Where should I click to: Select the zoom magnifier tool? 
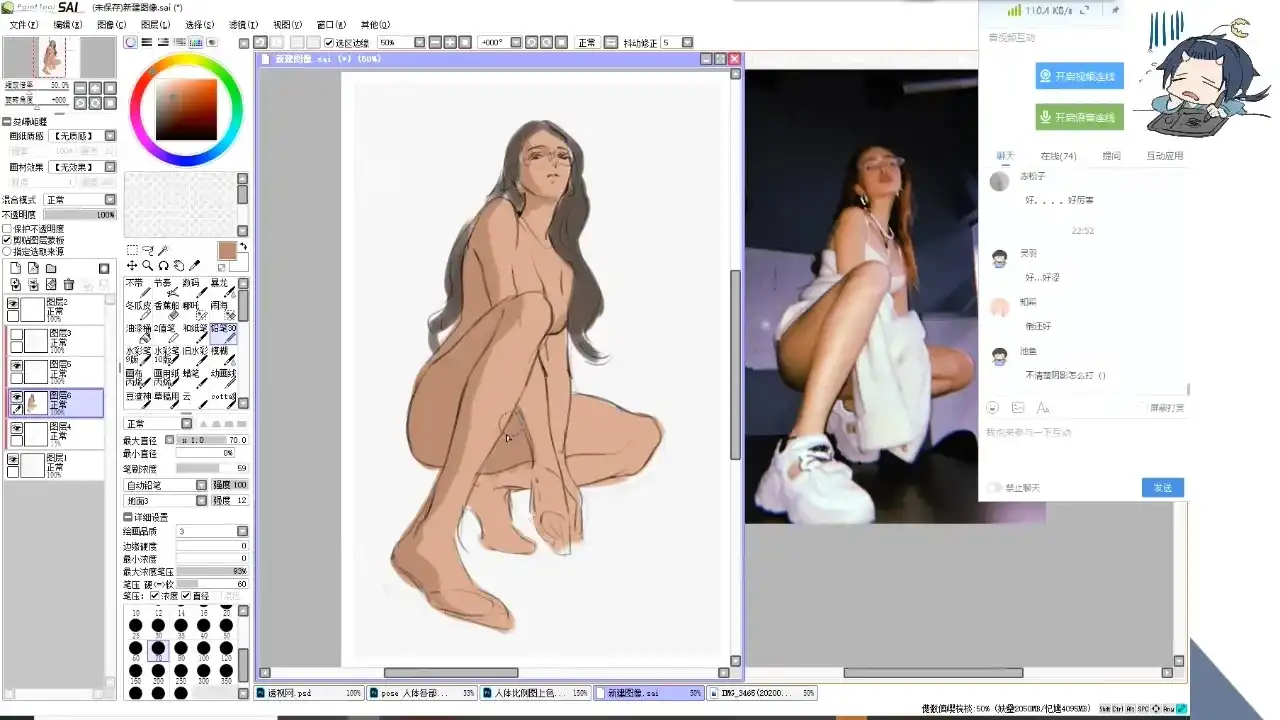(147, 266)
